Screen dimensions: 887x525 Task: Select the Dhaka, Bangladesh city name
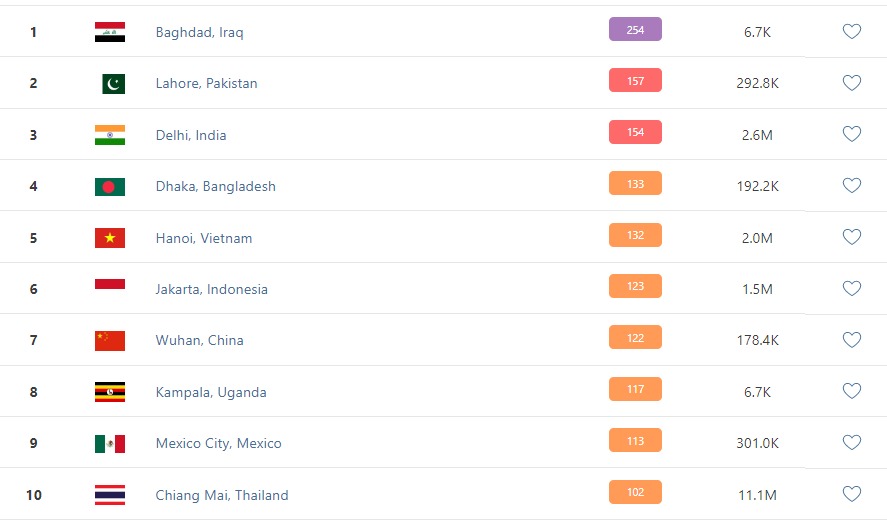click(x=216, y=186)
